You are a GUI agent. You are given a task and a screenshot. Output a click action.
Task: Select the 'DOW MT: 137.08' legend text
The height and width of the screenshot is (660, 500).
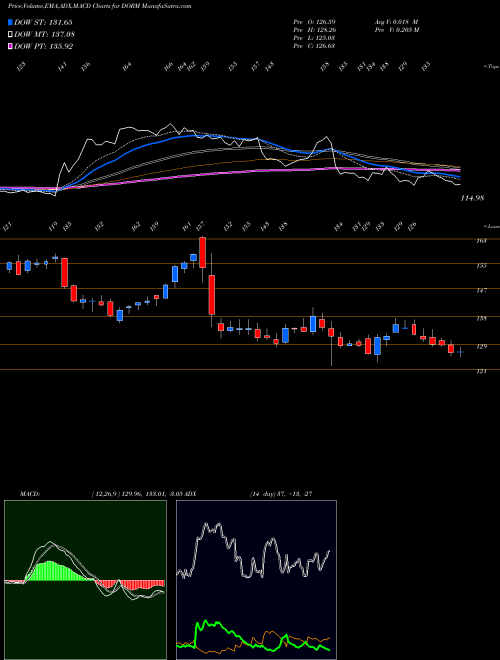click(44, 34)
